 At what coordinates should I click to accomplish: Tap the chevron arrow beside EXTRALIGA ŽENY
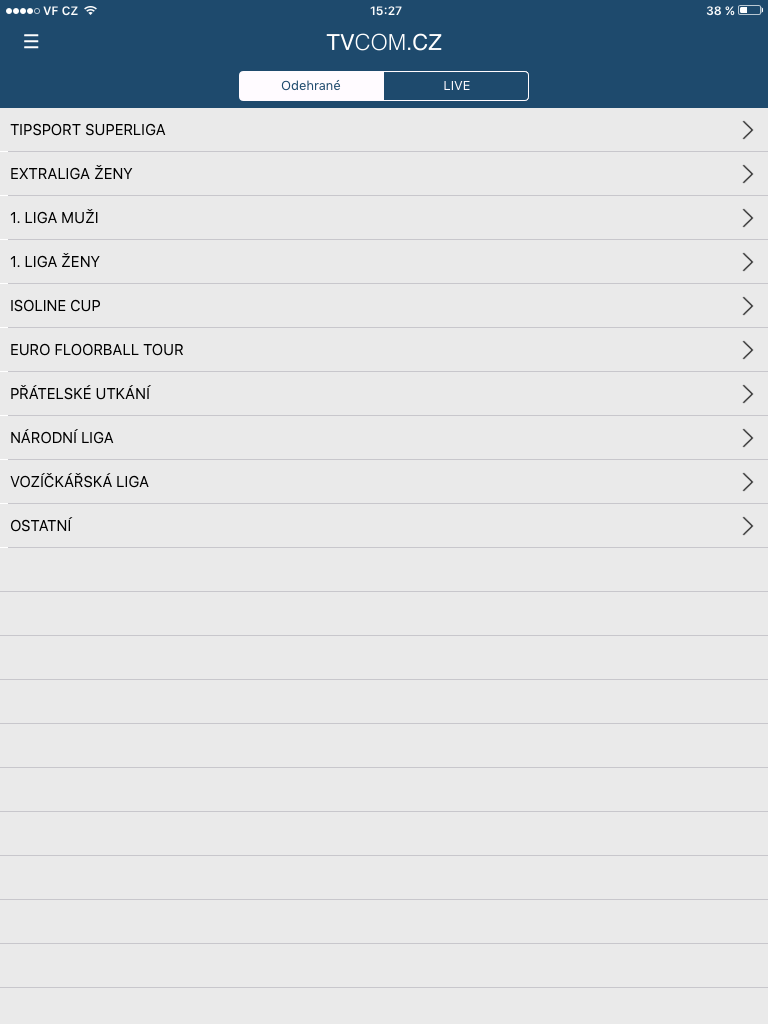tap(748, 174)
